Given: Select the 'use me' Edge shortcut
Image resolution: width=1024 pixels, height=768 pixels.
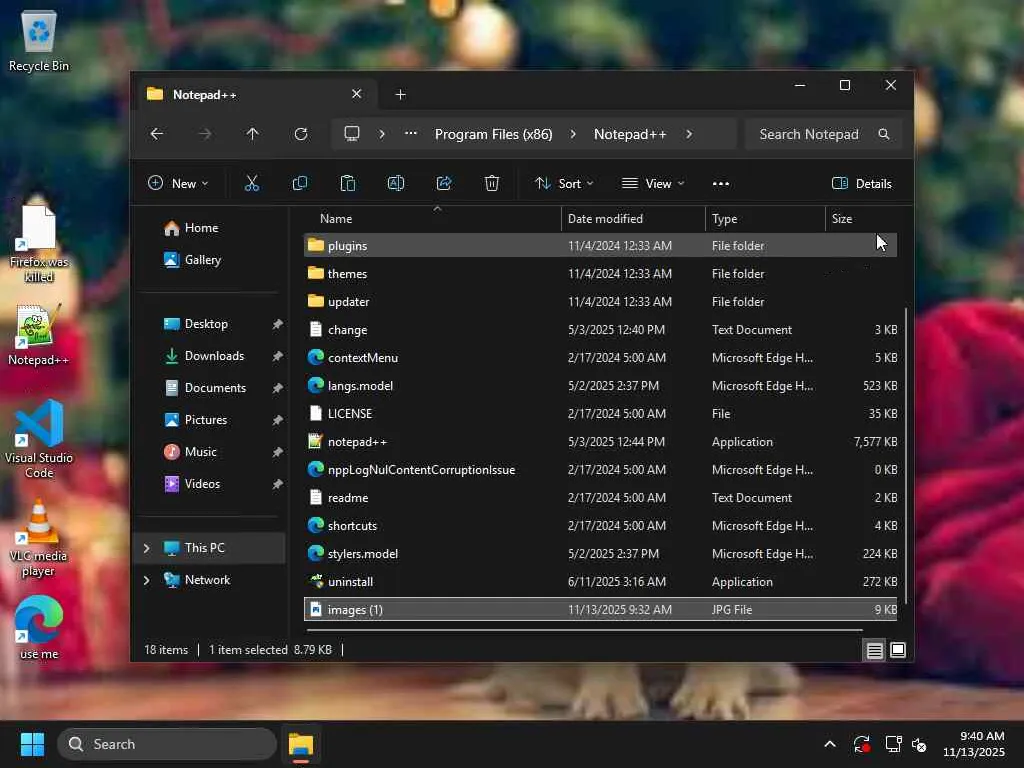Looking at the screenshot, I should pyautogui.click(x=39, y=627).
